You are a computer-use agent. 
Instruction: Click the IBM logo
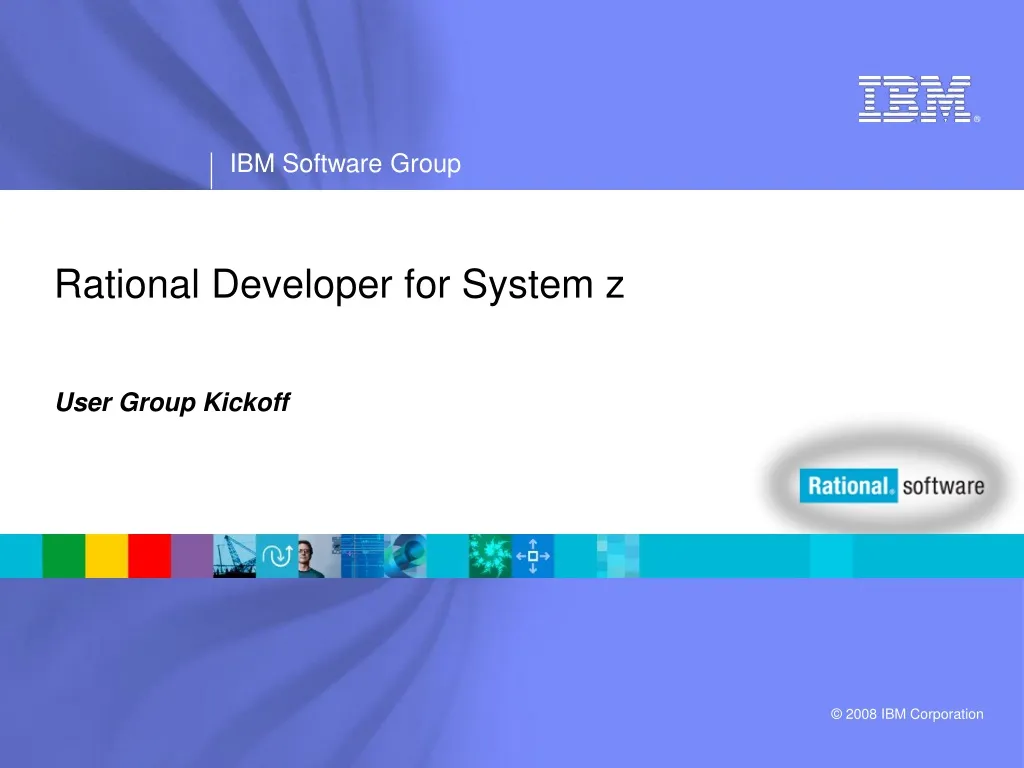917,100
